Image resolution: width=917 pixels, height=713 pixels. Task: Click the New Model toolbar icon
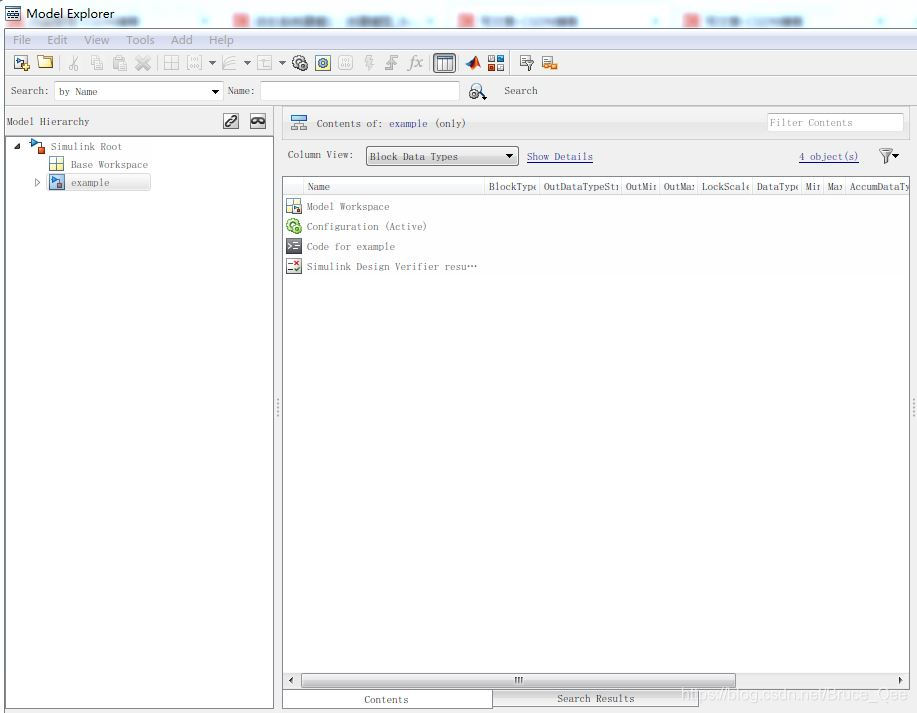tap(22, 63)
